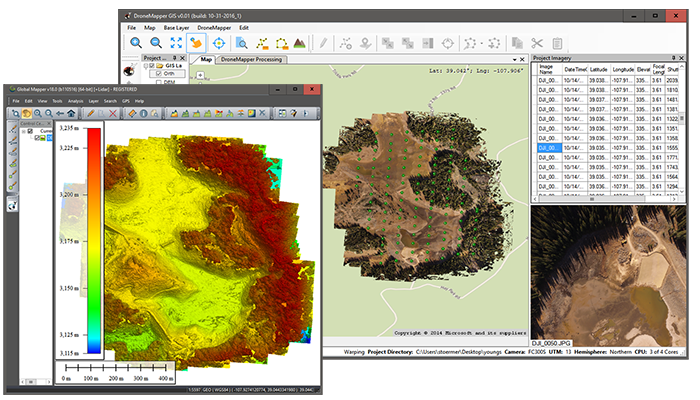This screenshot has width=700, height=400.
Task: Click the copy pages icon in DroneMapper toolbar
Action: (517, 43)
